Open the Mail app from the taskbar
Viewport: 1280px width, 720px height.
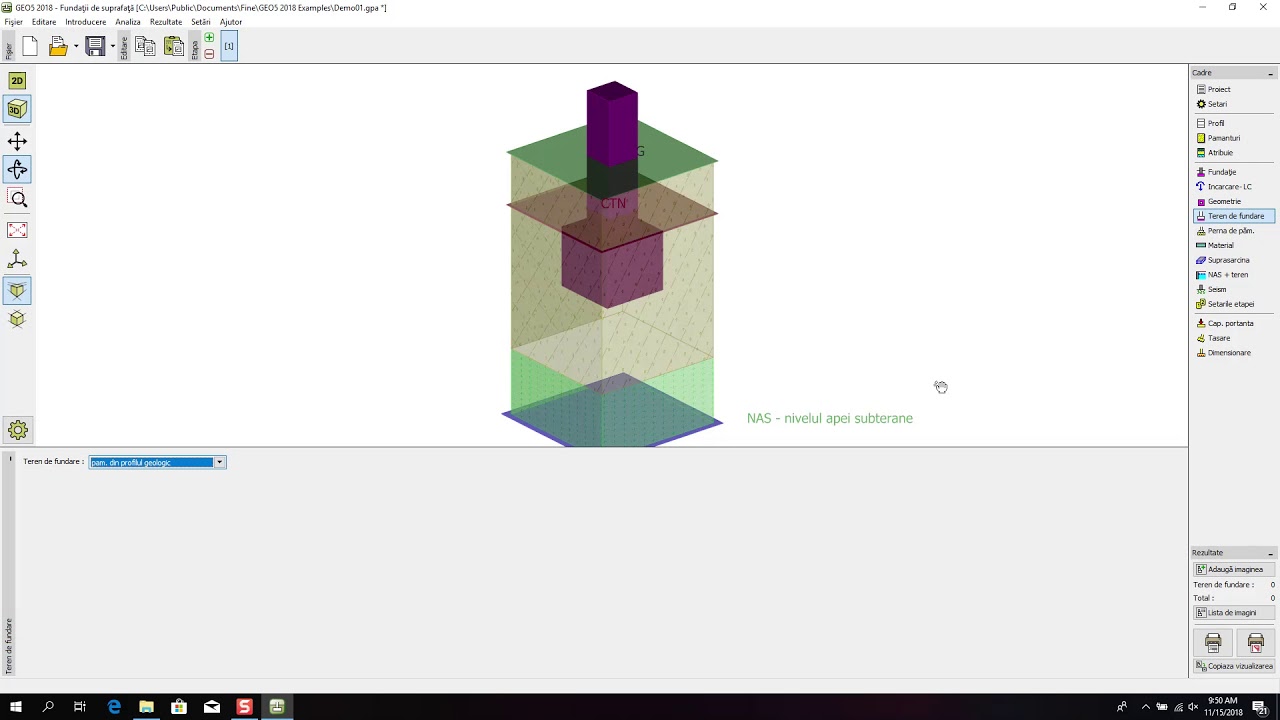point(212,707)
